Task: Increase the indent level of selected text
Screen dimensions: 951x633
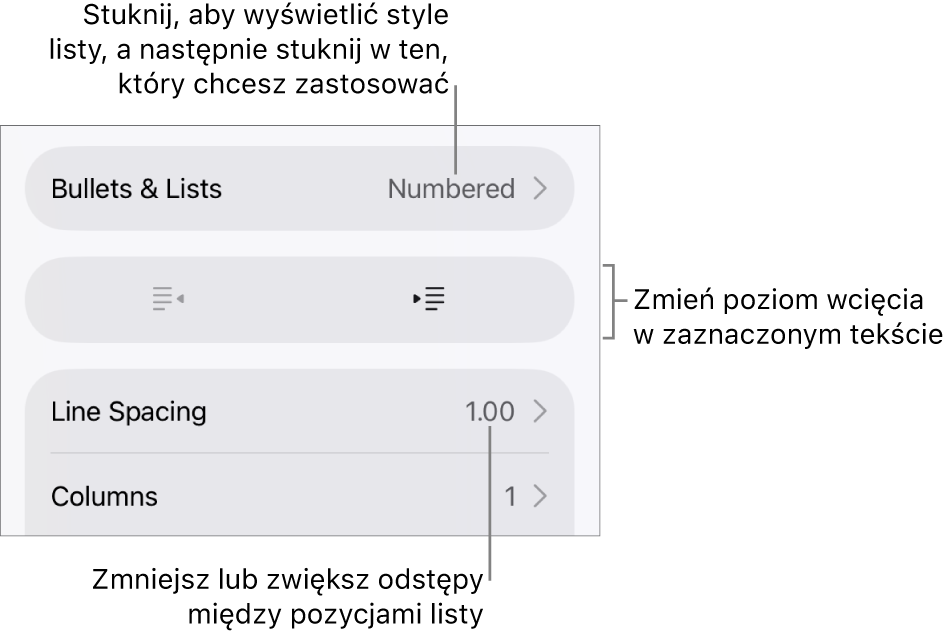Action: click(x=429, y=299)
